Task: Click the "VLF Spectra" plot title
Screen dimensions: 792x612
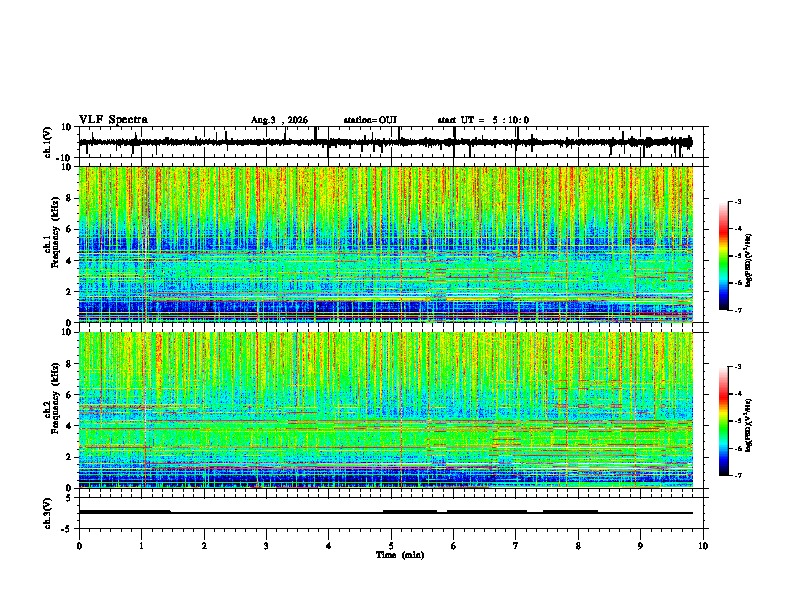Action: coord(113,120)
